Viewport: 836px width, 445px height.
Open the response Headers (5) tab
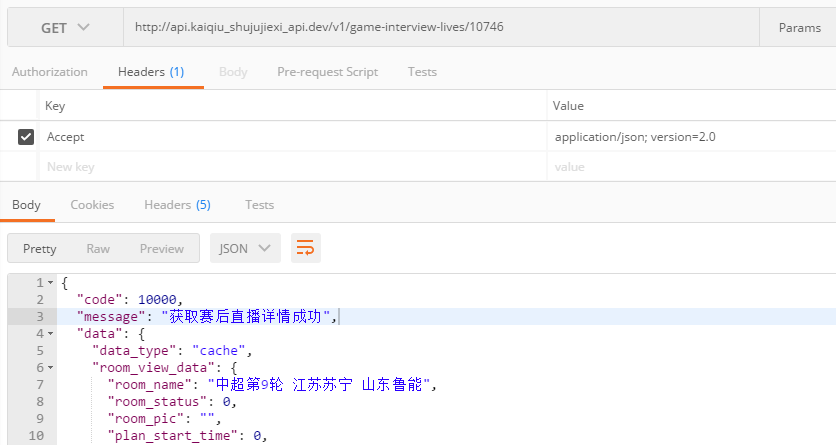[177, 205]
